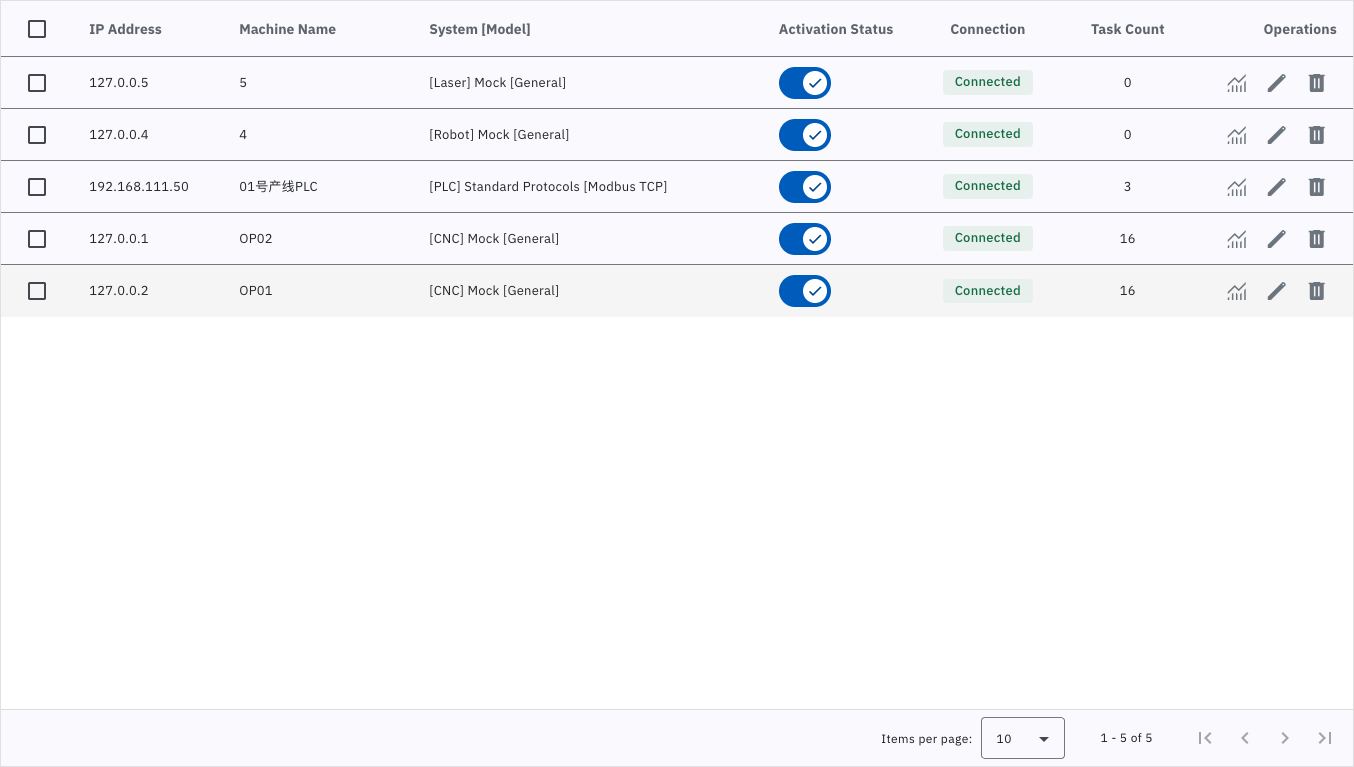Delete machine OP02 using its trash icon
Screen dimensions: 1354x767
(1317, 239)
